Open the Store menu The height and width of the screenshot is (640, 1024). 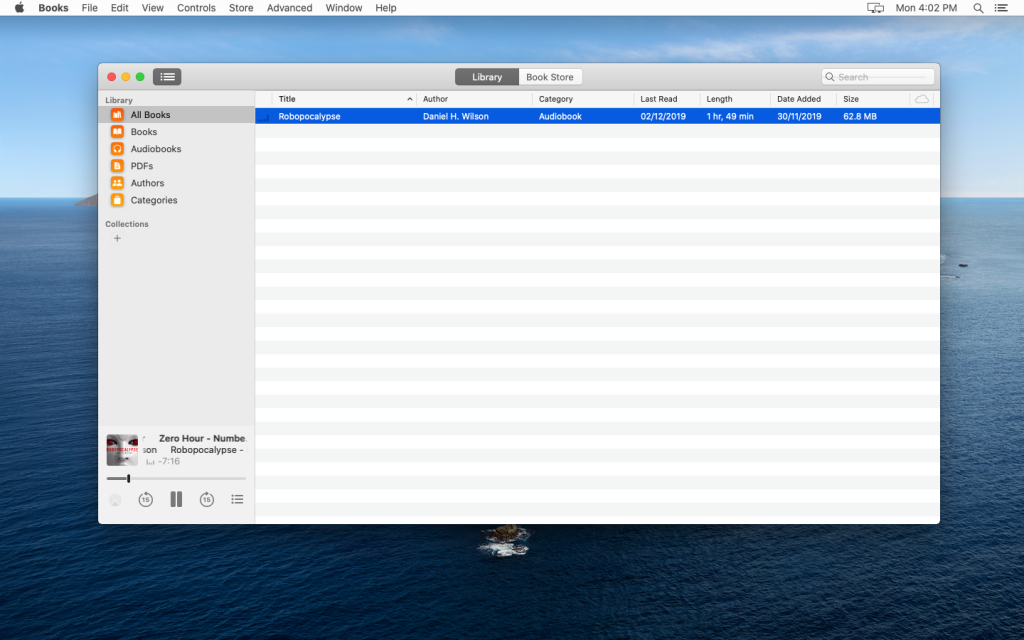241,8
